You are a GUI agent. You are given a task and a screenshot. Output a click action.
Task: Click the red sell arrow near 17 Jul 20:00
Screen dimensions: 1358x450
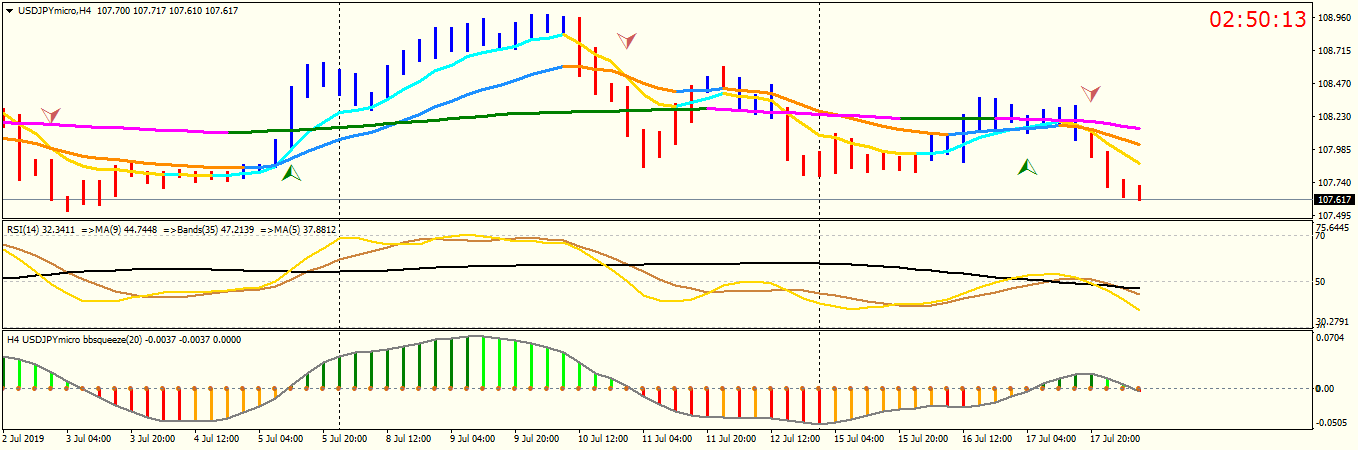click(x=1091, y=93)
